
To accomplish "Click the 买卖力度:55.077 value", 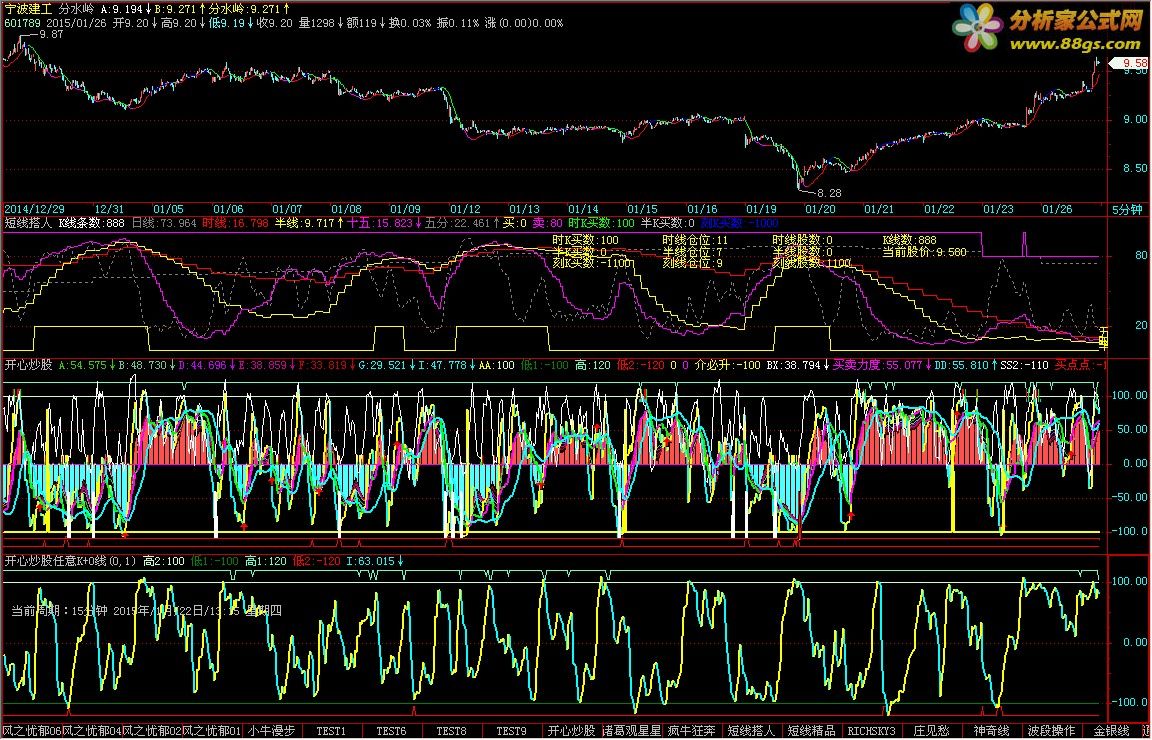I will pyautogui.click(x=877, y=365).
